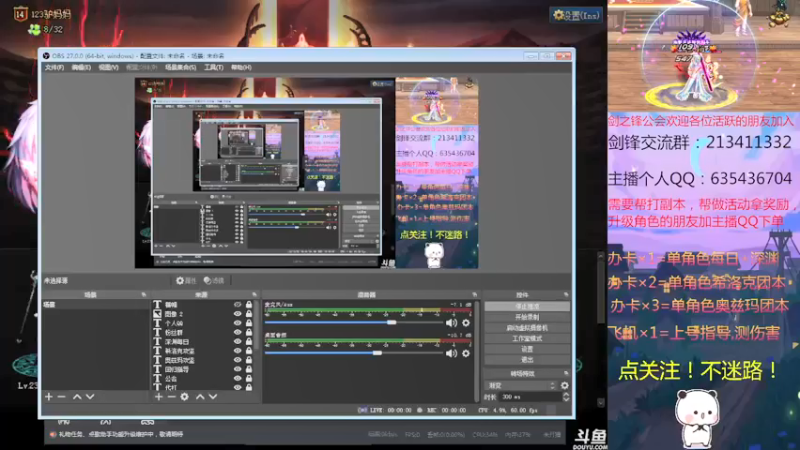Open 设置 settings in Controls panel
Screen dimensions: 800x450
pos(527,349)
